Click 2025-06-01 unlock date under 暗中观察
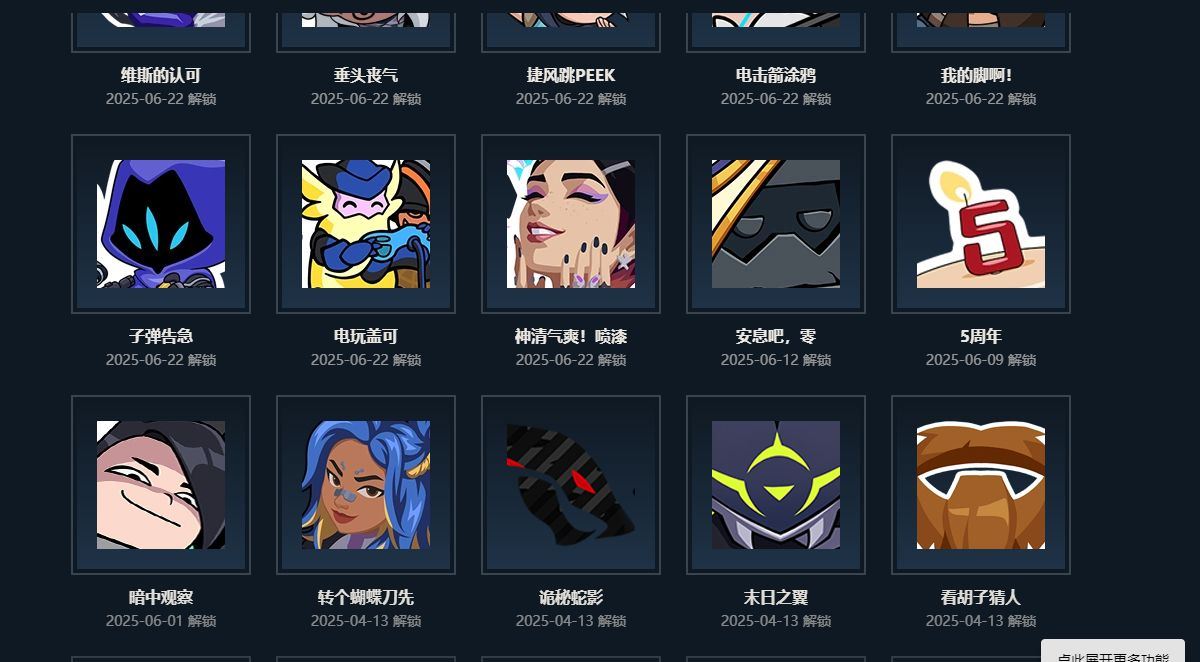The image size is (1200, 662). [x=161, y=621]
